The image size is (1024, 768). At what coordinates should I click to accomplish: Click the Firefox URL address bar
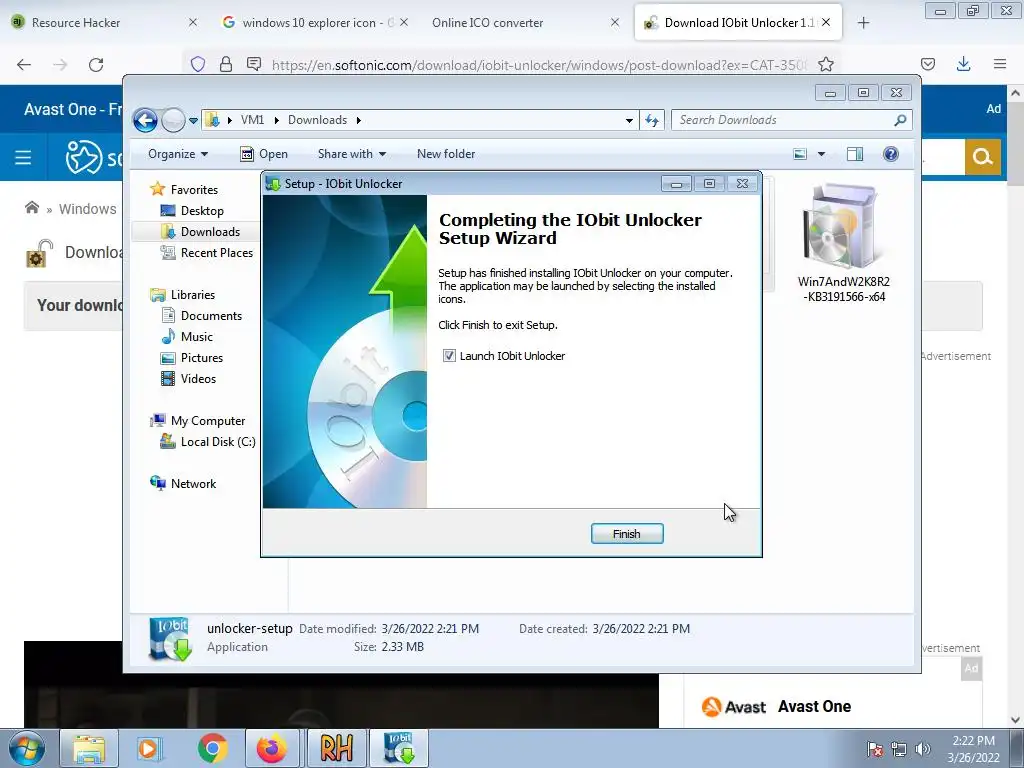tap(539, 65)
